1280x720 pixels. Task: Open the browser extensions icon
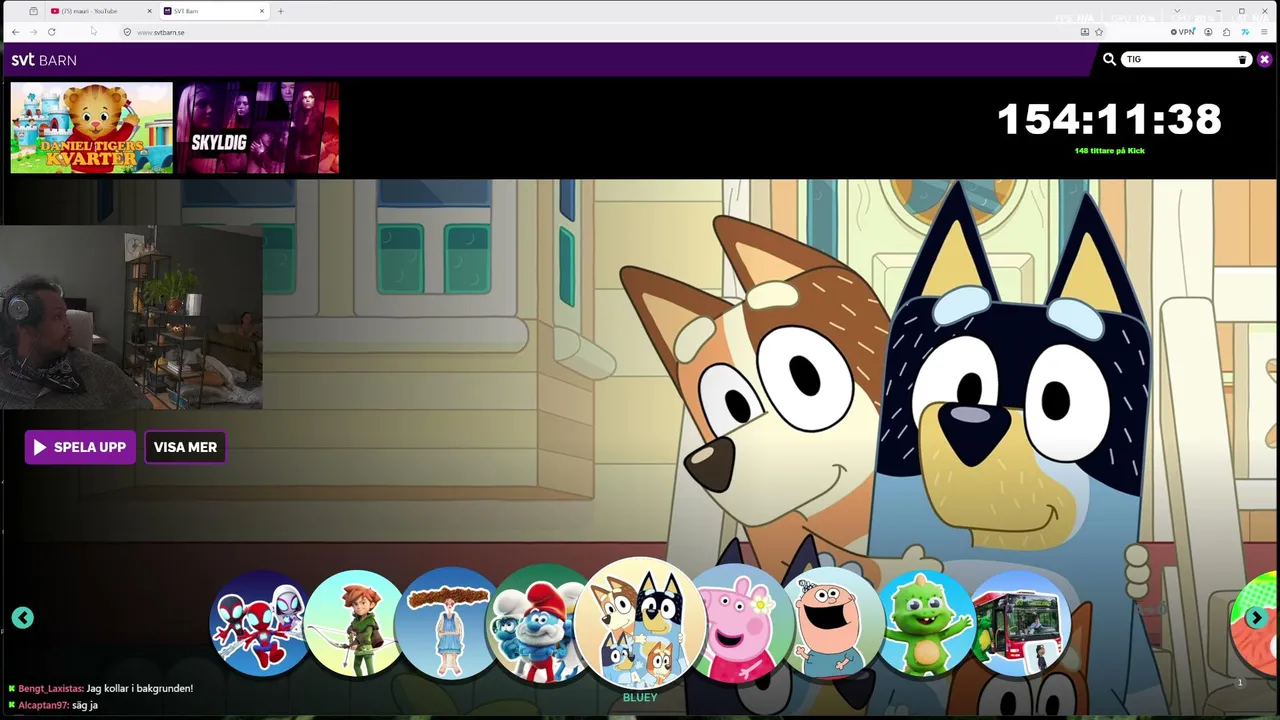tap(1227, 32)
